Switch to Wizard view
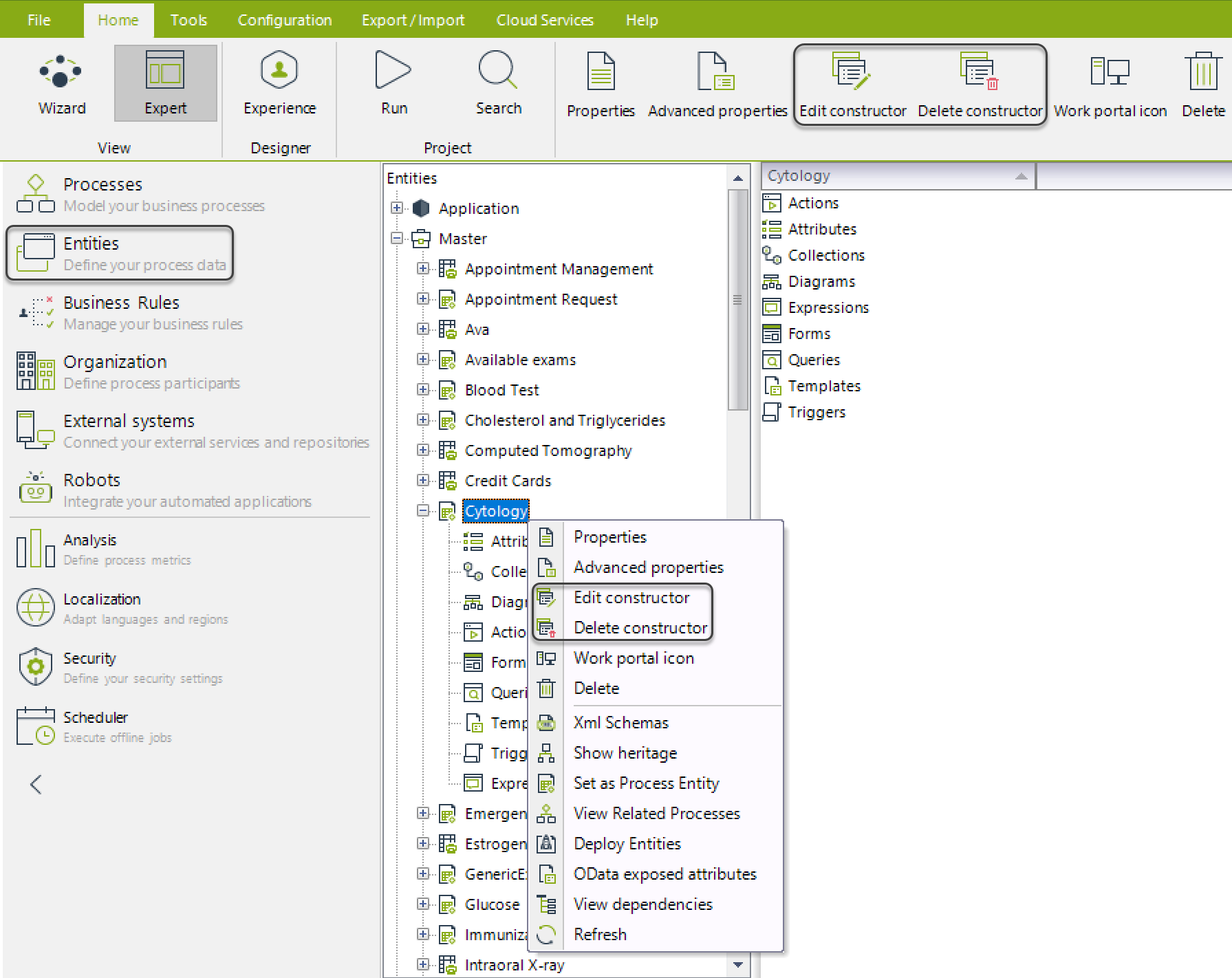This screenshot has height=978, width=1232. pyautogui.click(x=62, y=83)
